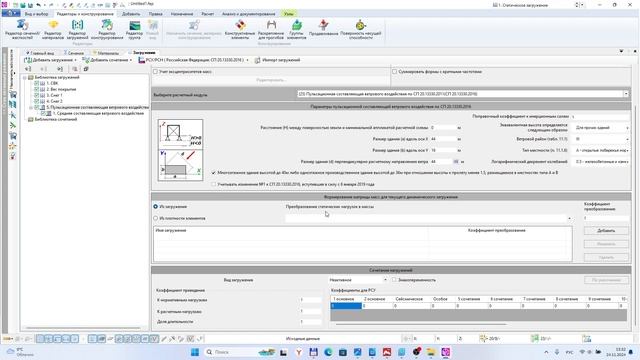
Task: Open the loadings editor in the ribbon
Action: (77, 30)
